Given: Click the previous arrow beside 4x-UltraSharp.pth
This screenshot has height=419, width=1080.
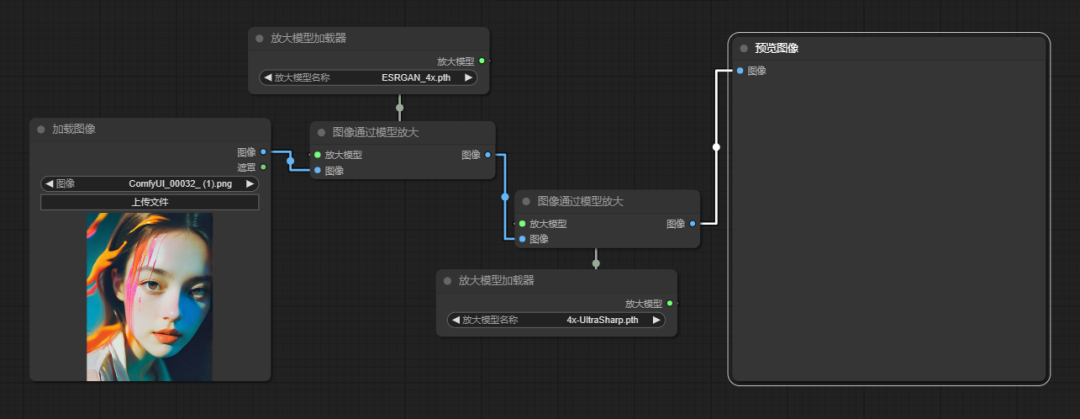Looking at the screenshot, I should tap(453, 320).
